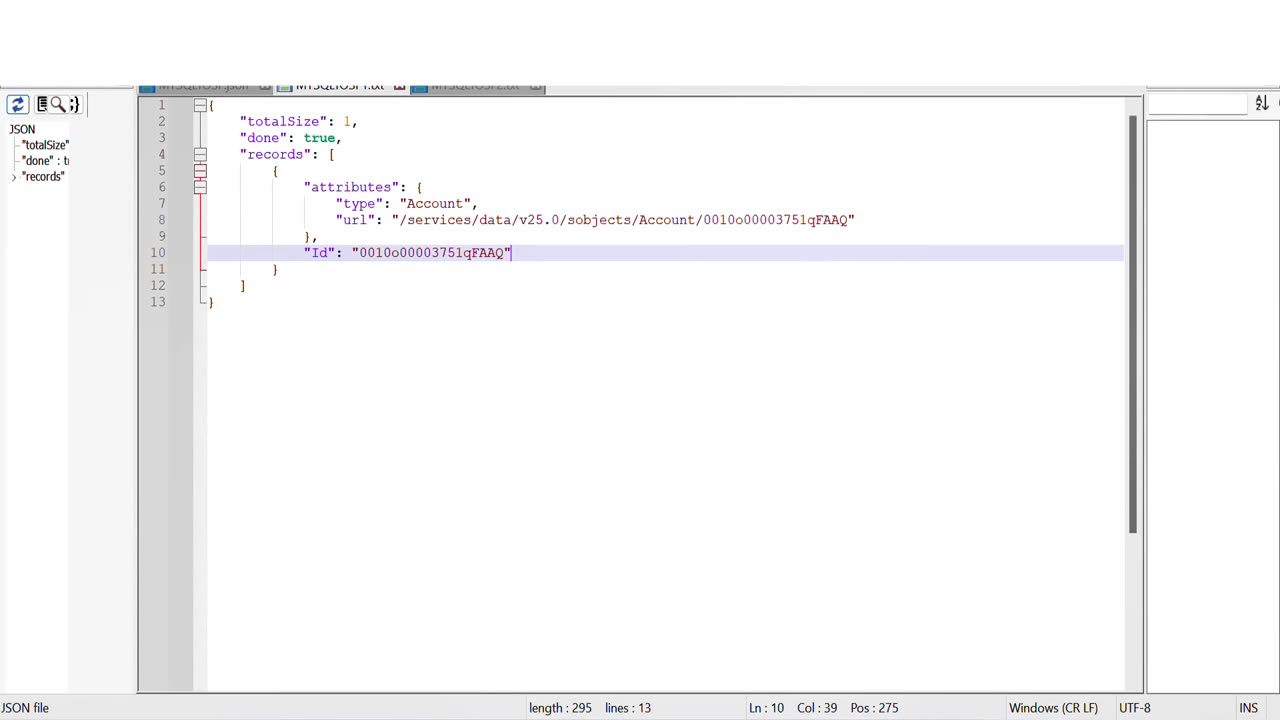Viewport: 1280px width, 720px height.
Task: Click the curly braces icon in JSON panel
Action: pos(74,104)
